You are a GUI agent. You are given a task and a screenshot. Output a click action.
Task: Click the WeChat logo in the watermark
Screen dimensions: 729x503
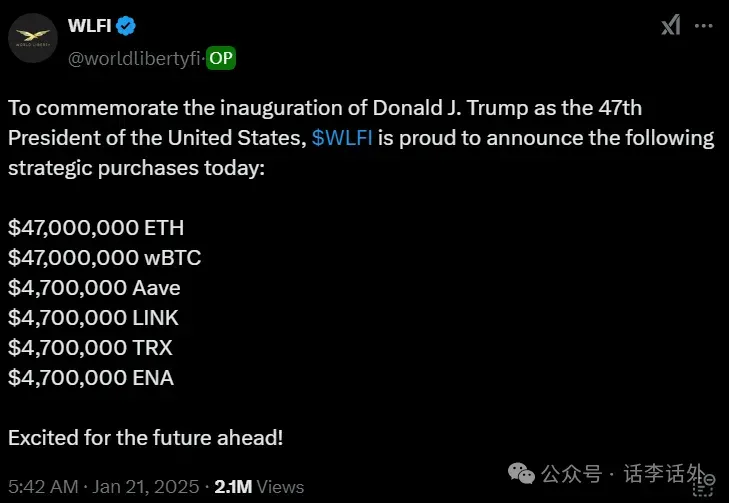coord(521,471)
